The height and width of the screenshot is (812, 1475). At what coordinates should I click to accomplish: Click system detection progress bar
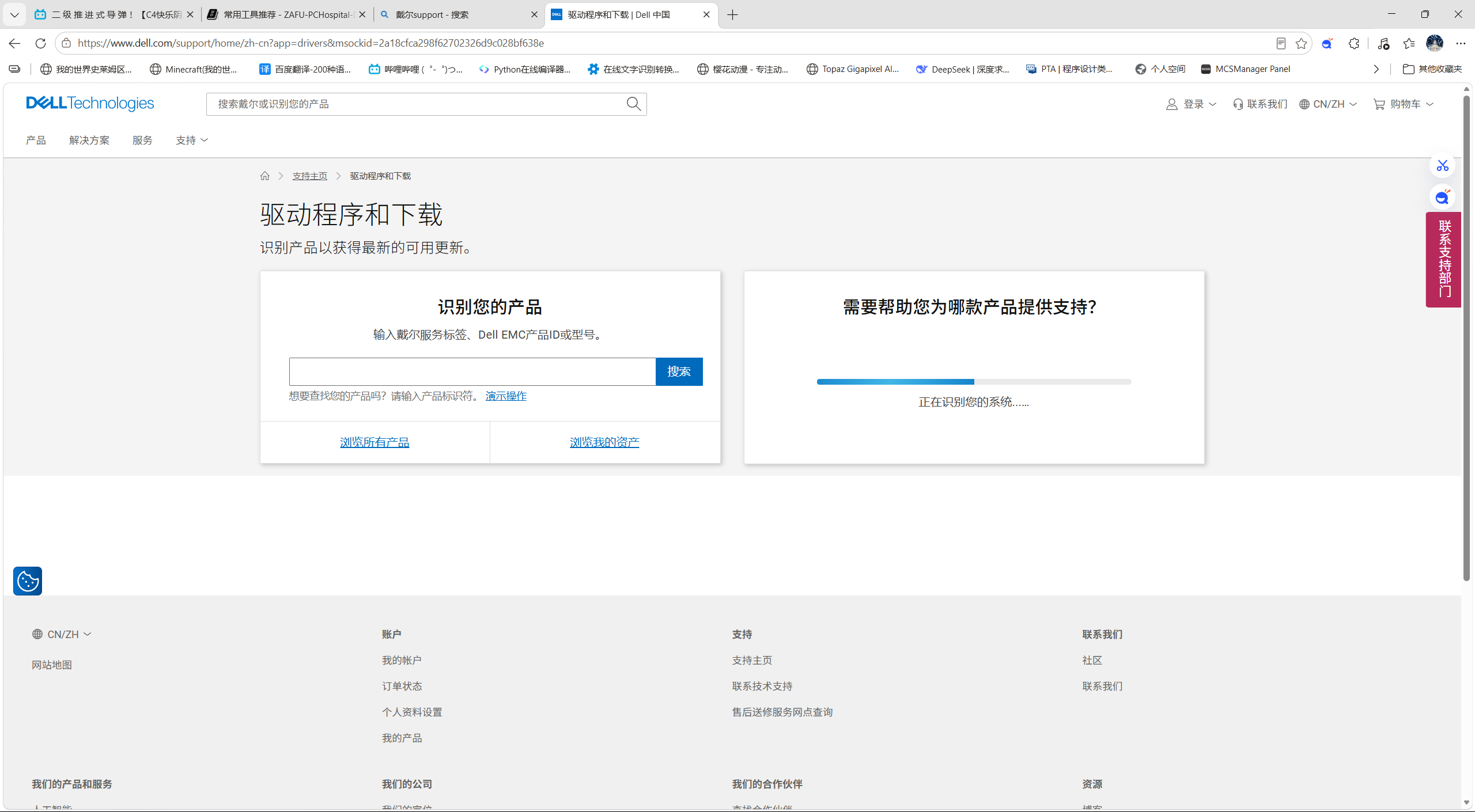pyautogui.click(x=974, y=382)
